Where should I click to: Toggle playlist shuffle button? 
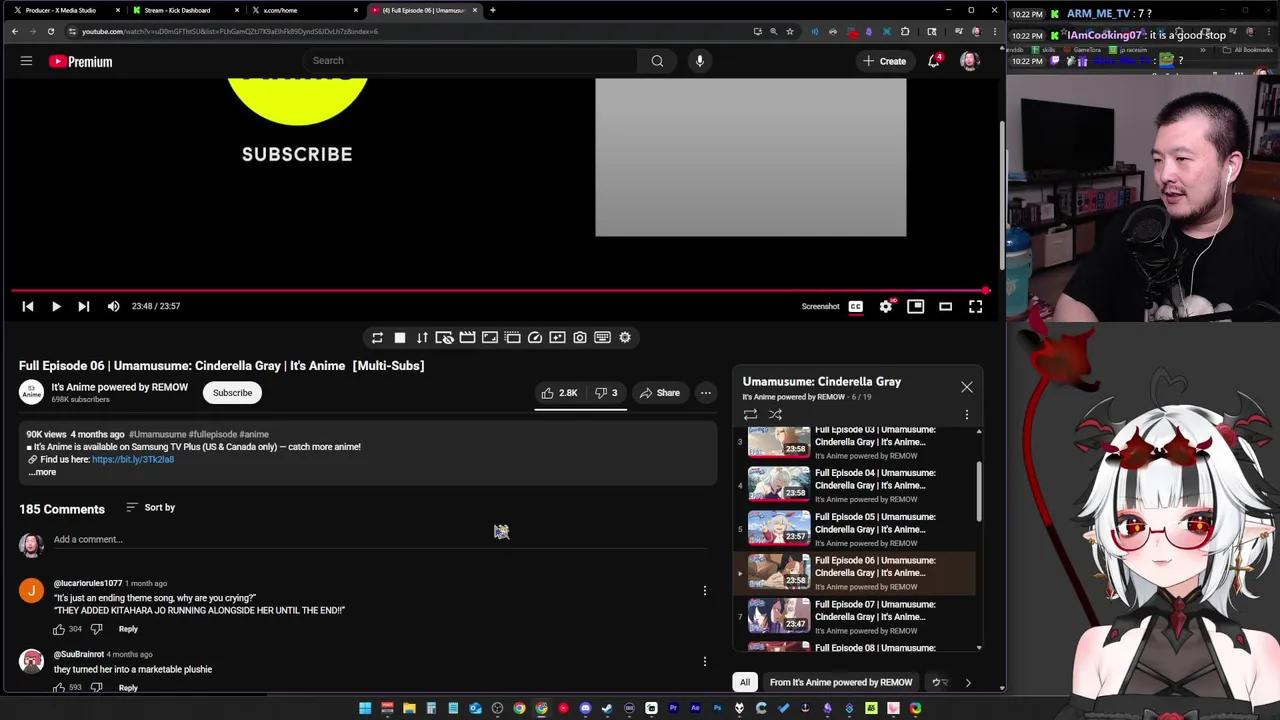pos(775,414)
